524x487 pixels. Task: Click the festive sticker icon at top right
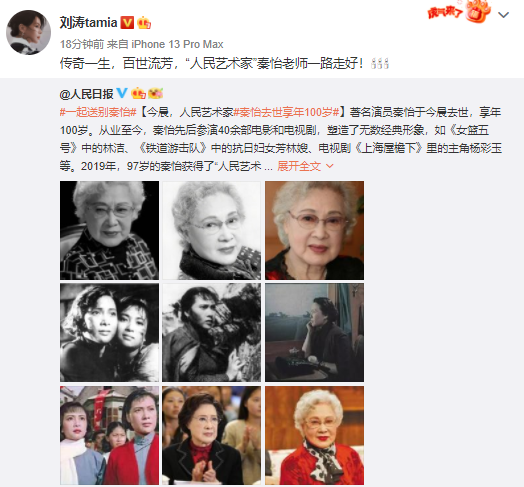tap(460, 12)
